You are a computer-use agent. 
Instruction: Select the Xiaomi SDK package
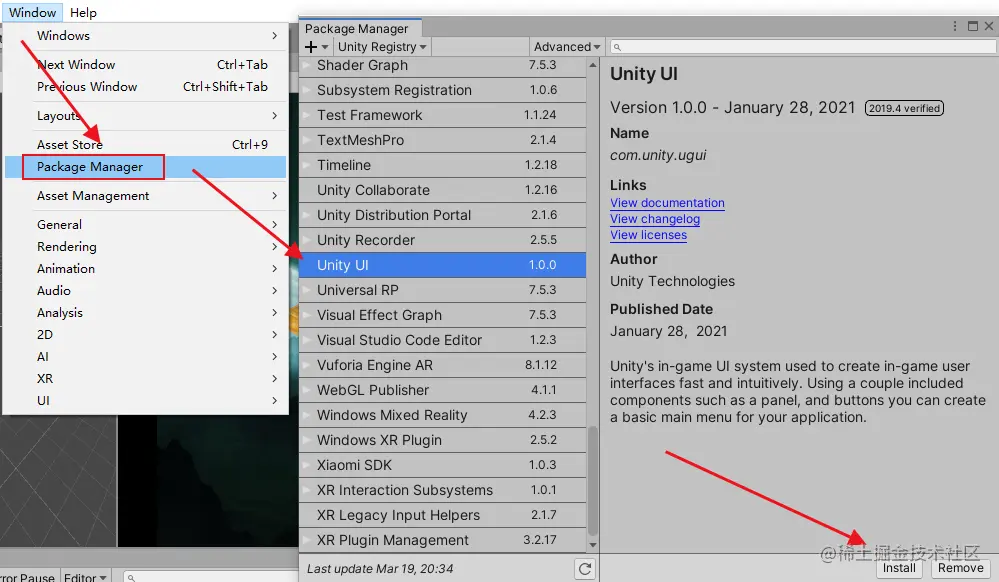click(x=443, y=465)
